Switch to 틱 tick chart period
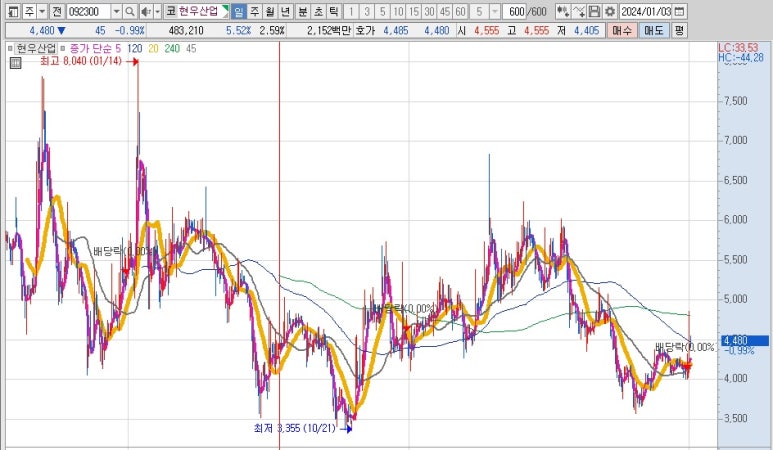The width and height of the screenshot is (773, 450). point(334,11)
